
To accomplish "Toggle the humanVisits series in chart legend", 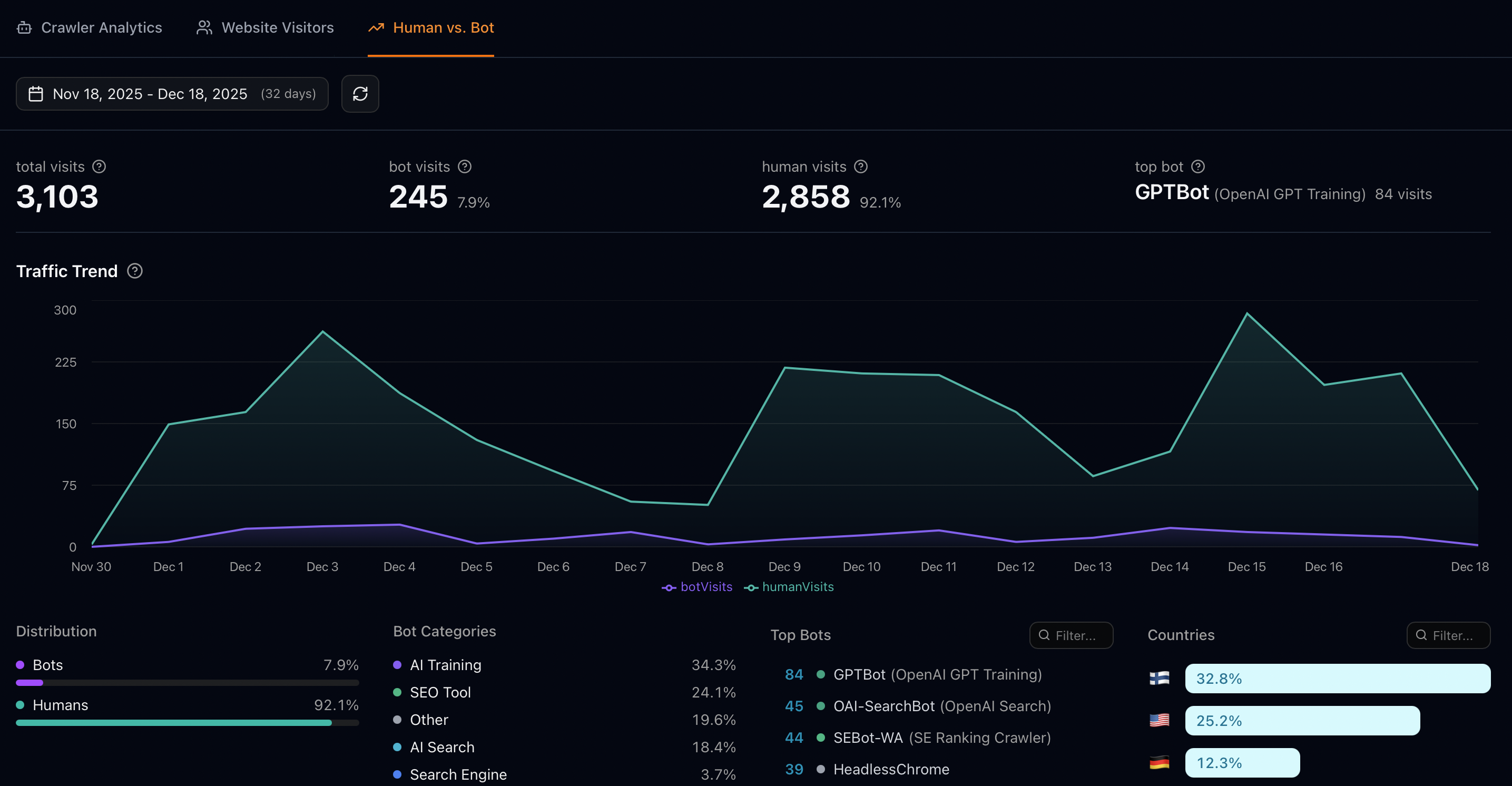I will (790, 587).
